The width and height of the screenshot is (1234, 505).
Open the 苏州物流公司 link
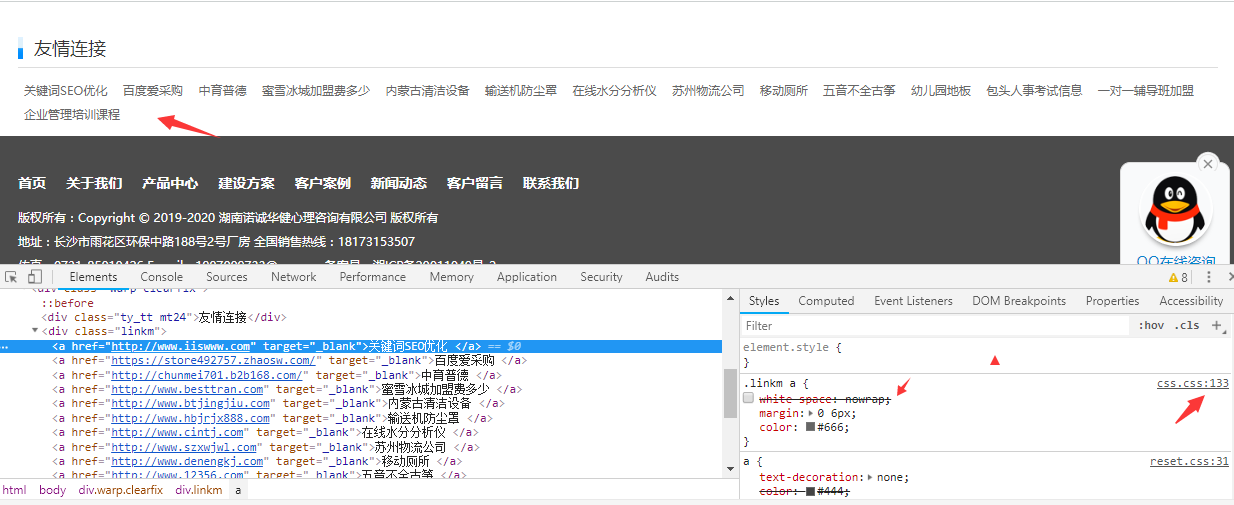coord(708,90)
